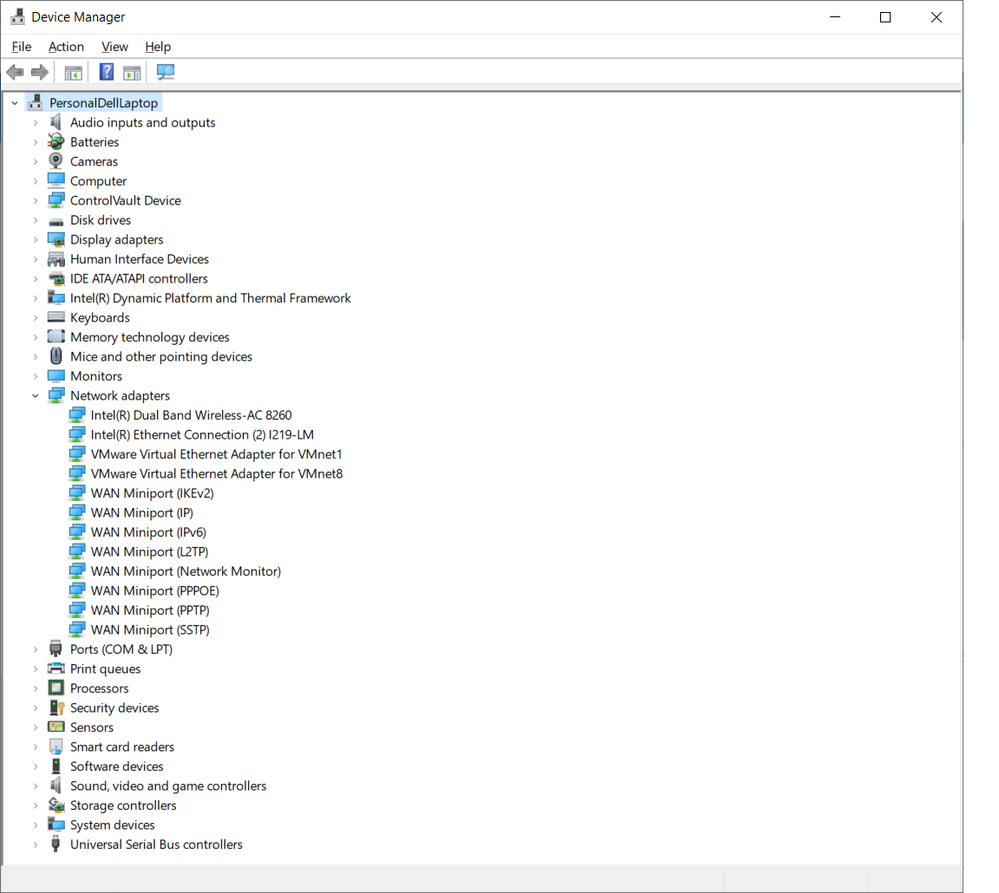Expand the Software devices category
999x893 pixels.
[x=36, y=766]
